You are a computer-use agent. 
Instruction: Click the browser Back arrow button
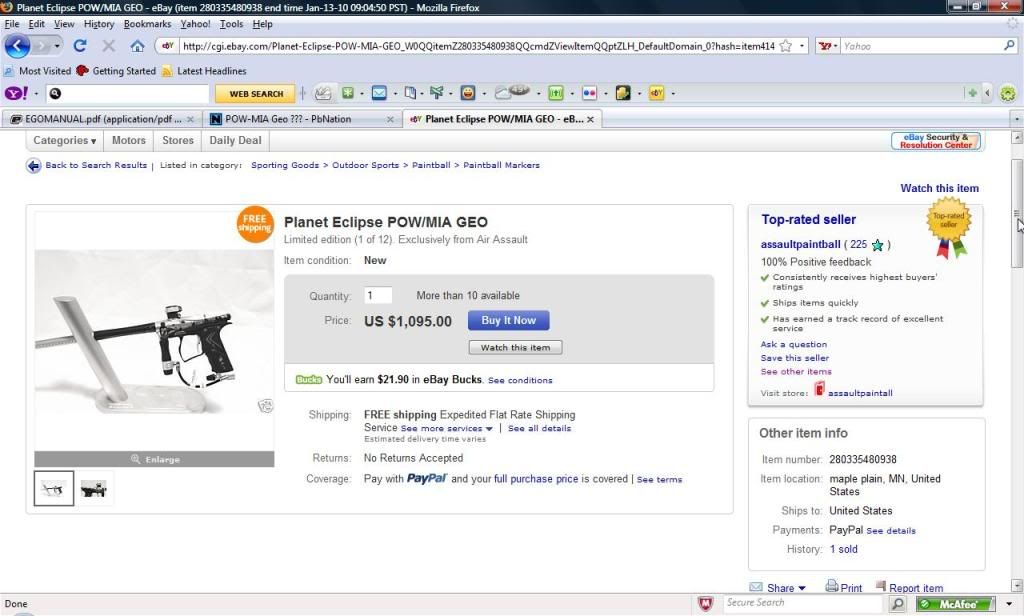tap(17, 46)
